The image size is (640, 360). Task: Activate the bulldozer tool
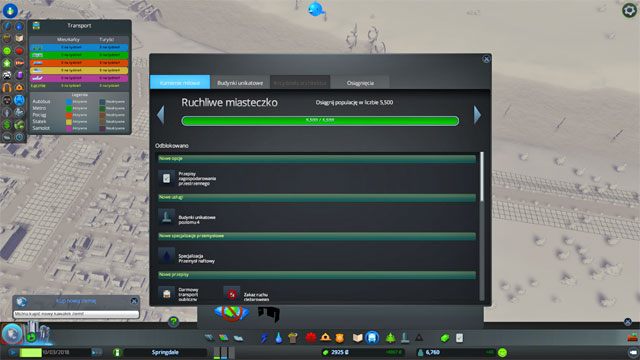(x=633, y=338)
